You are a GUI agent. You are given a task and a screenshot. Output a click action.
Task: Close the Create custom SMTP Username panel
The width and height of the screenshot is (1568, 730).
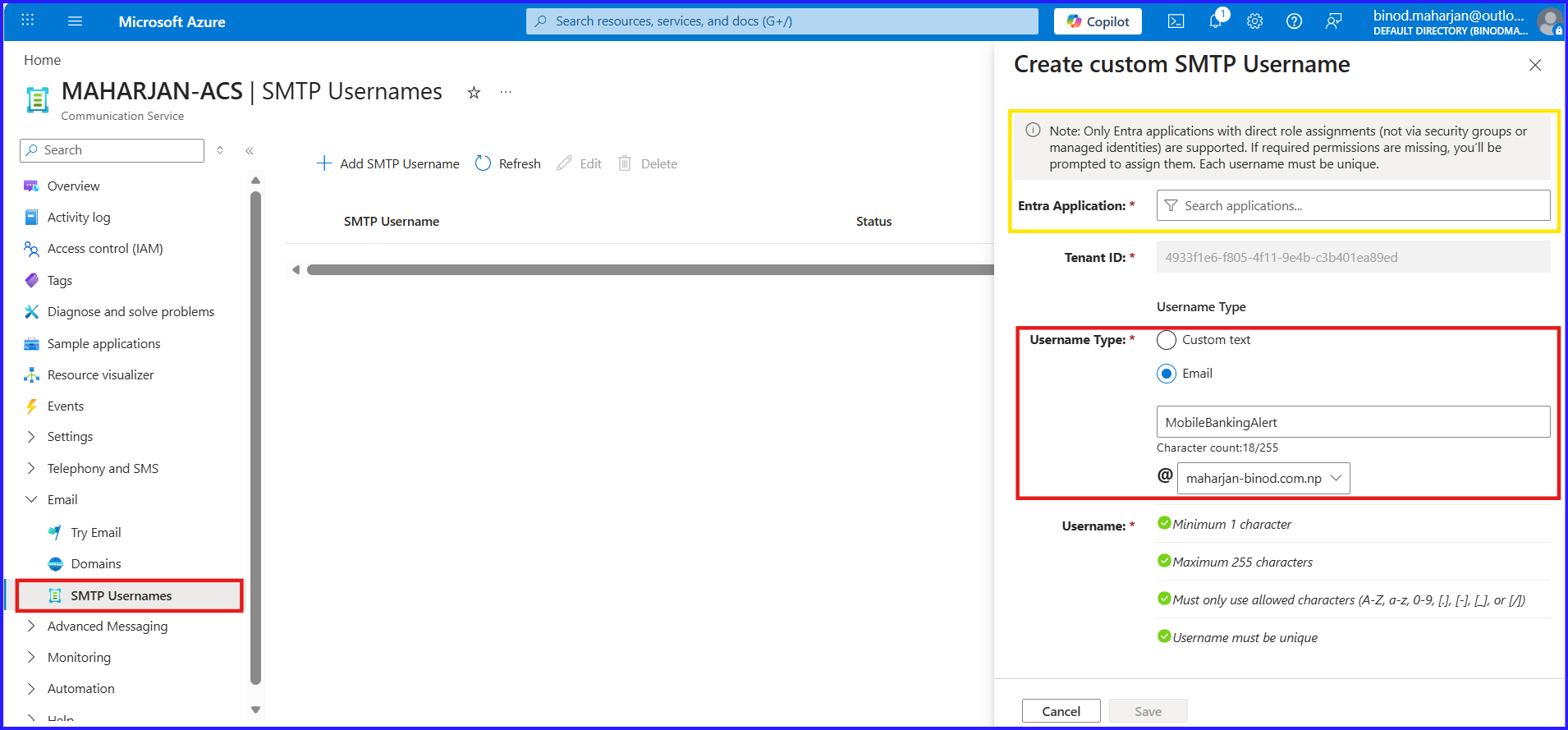(1534, 65)
